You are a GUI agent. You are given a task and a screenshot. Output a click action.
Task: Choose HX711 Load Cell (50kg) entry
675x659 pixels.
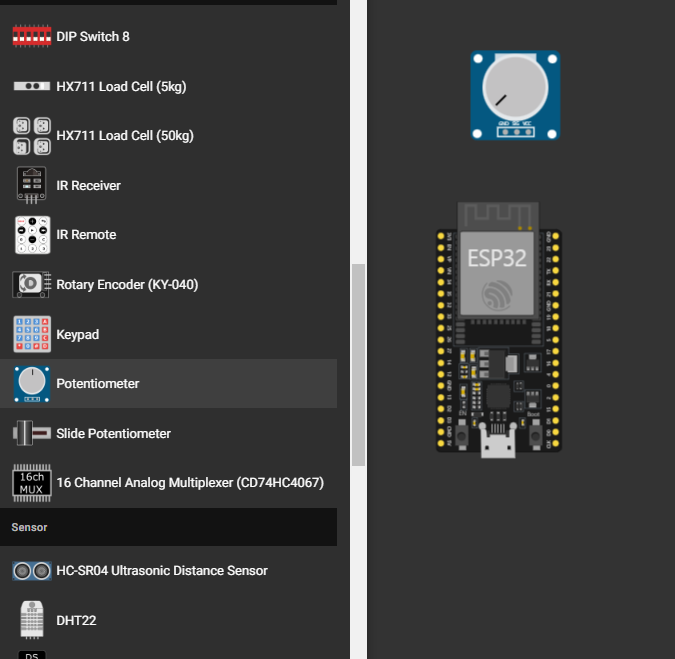coord(125,136)
